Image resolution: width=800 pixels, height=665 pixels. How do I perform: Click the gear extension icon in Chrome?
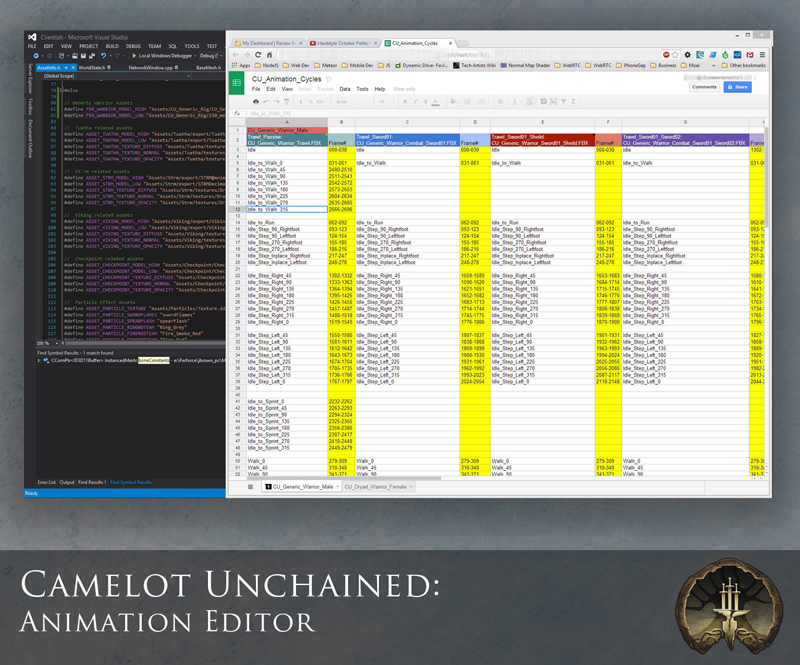[x=688, y=55]
